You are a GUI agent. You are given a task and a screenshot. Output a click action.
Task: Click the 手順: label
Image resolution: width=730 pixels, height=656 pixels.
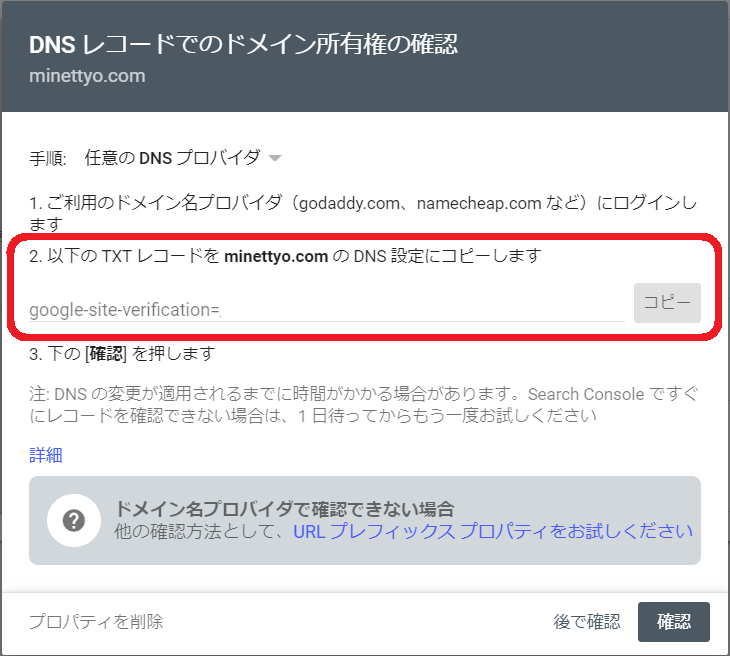(48, 158)
